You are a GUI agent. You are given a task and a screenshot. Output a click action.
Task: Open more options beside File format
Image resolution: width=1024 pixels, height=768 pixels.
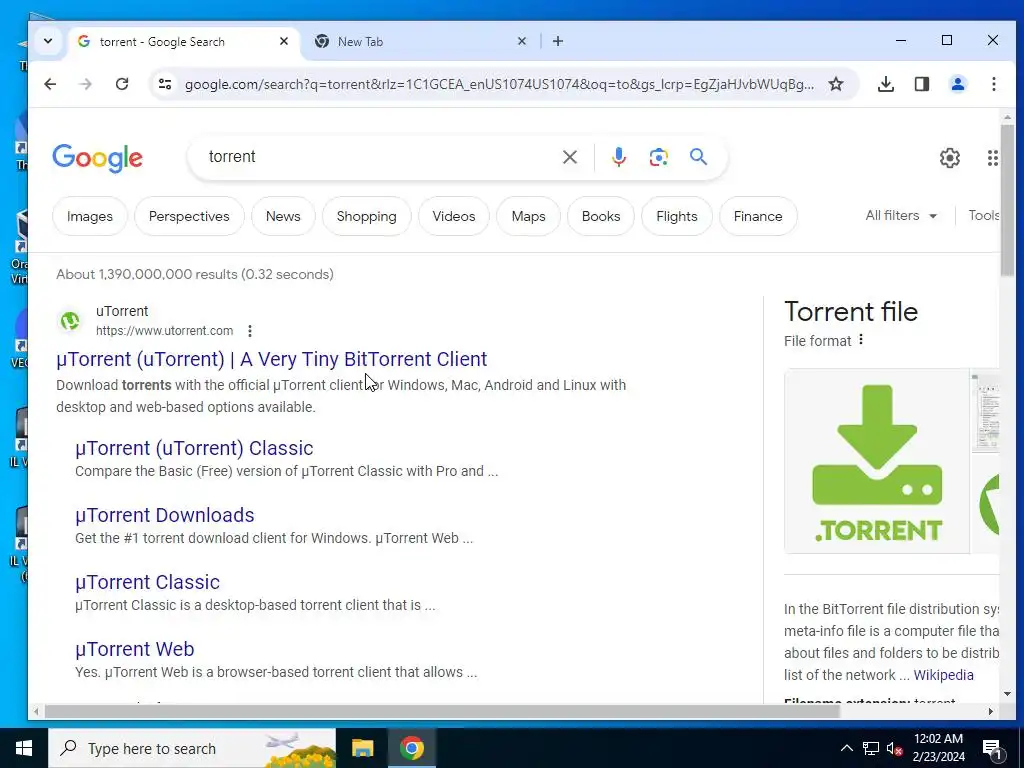pyautogui.click(x=861, y=340)
